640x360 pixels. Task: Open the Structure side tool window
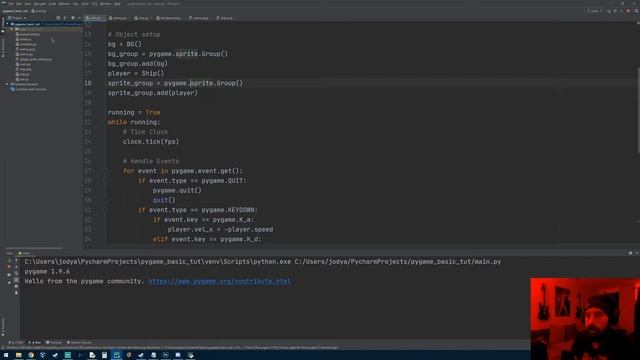pyautogui.click(x=3, y=48)
